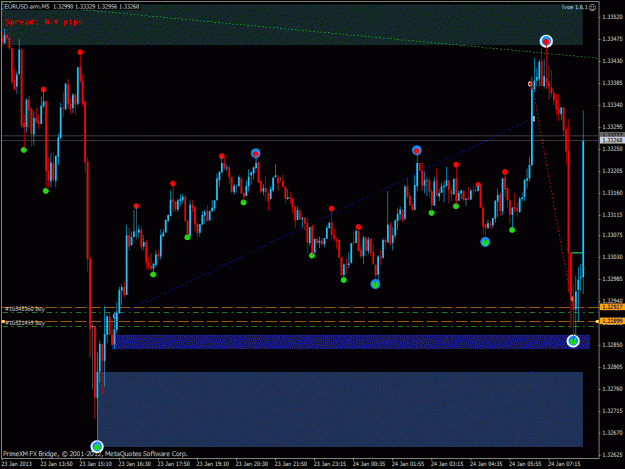The height and width of the screenshot is (469, 625).
Task: Click the orange 1.32937 order price tag
Action: 612,307
